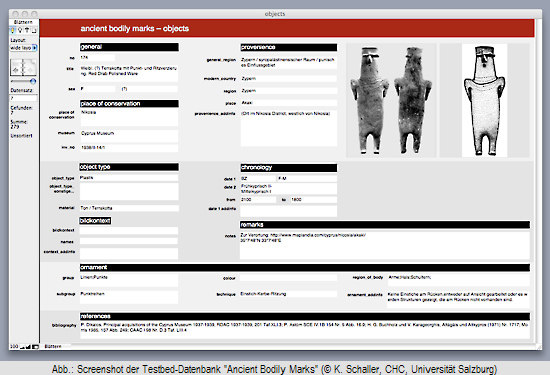The width and height of the screenshot is (550, 375).
Task: Click the 'from' year field 2100
Action: [x=258, y=200]
